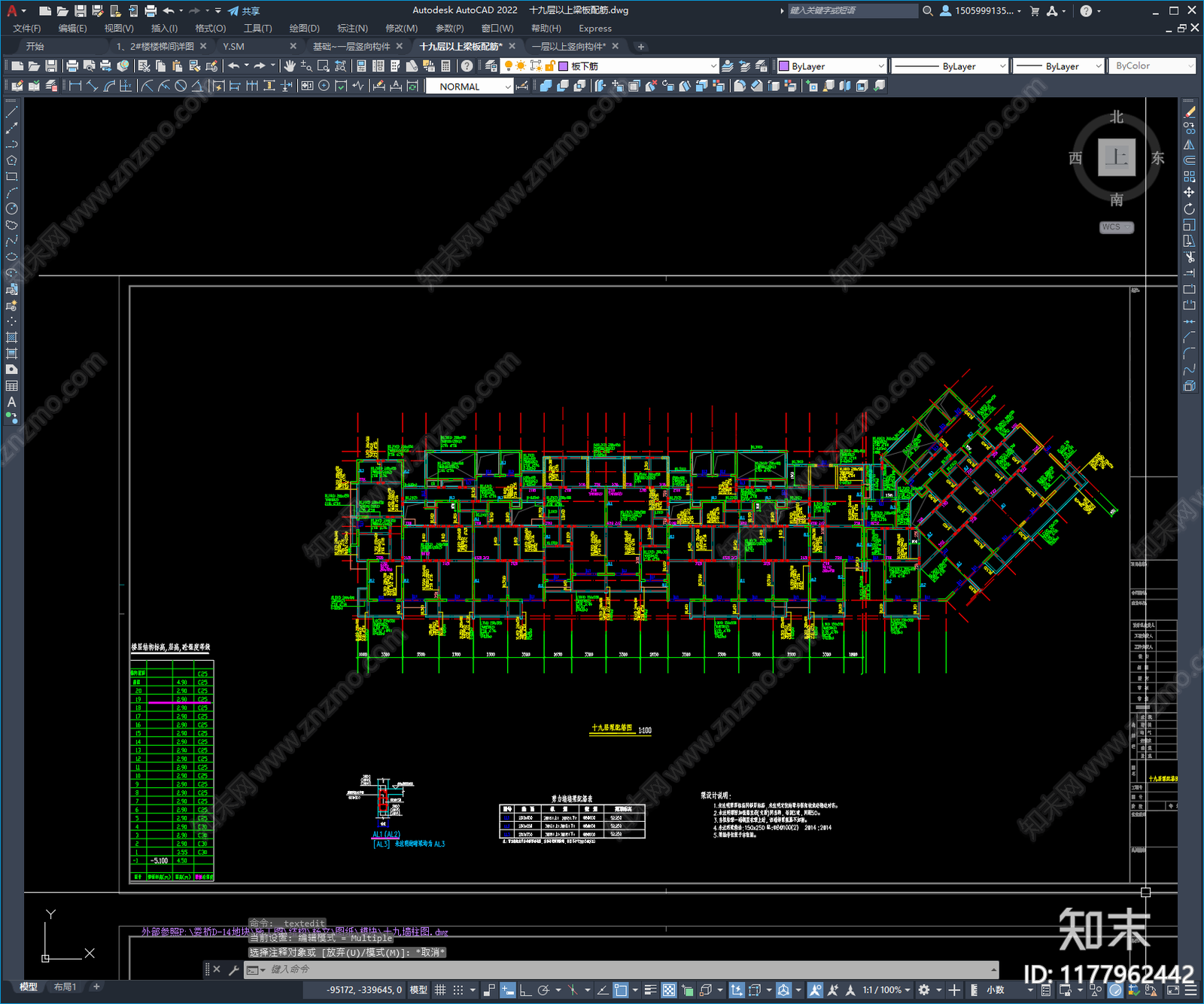
Task: Open Help via the question mark toolbar icon
Action: 467,66
